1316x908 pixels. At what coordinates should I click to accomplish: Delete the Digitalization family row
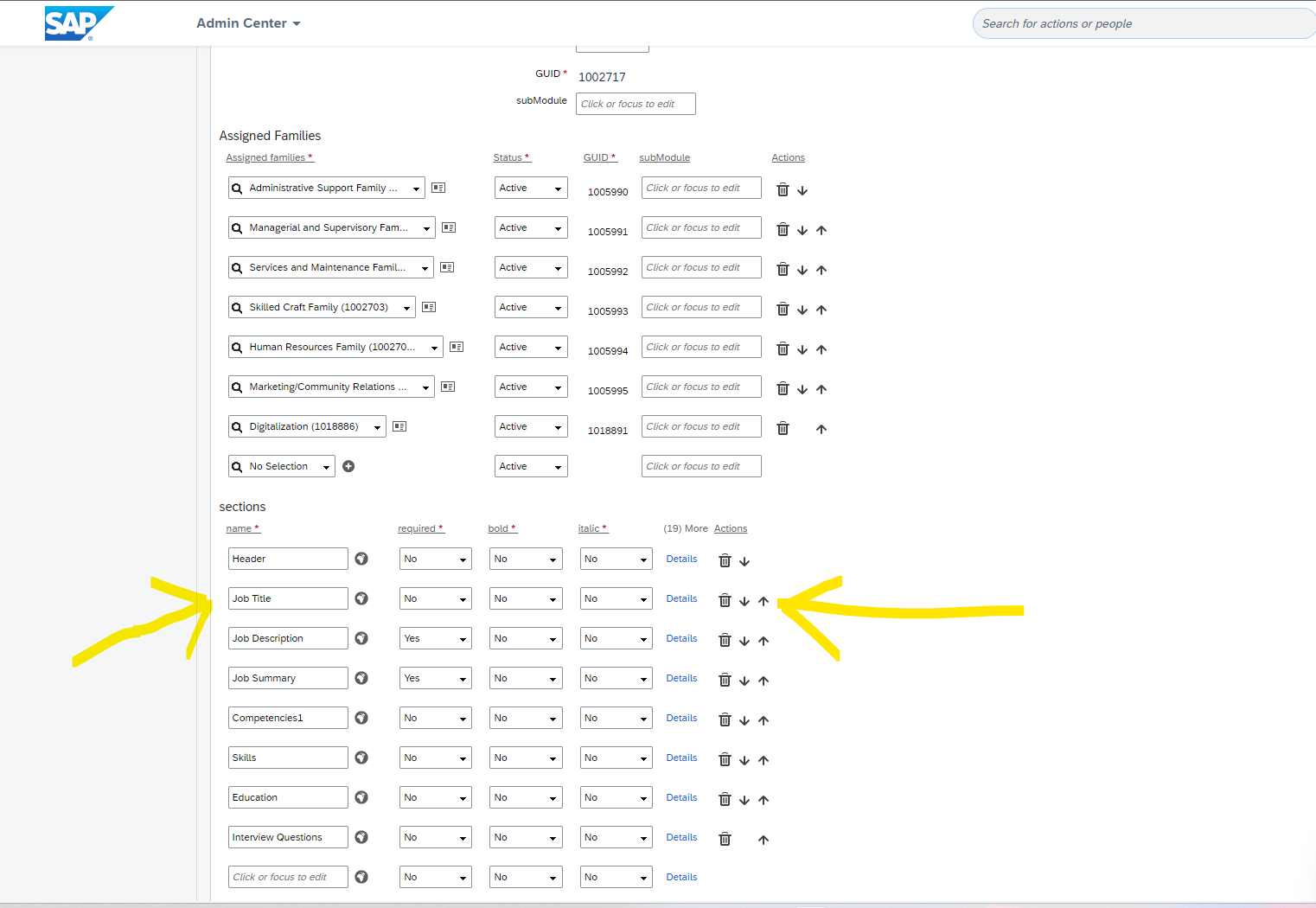783,428
